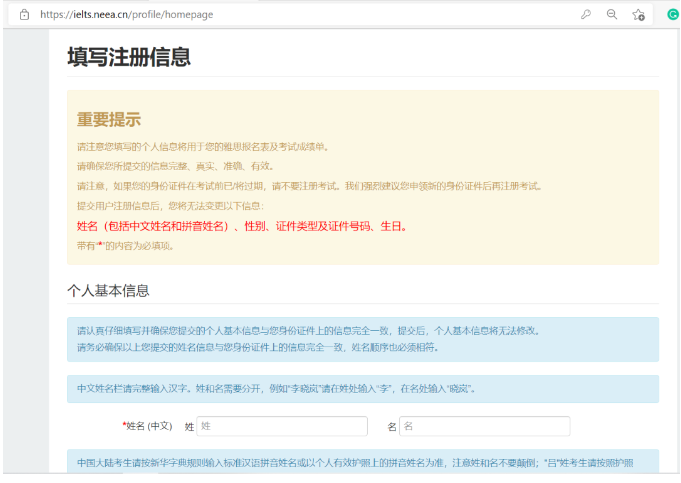This screenshot has height=483, width=681.
Task: Select the note starting 中国大陆考生请按新华字典
Action: pyautogui.click(x=355, y=463)
